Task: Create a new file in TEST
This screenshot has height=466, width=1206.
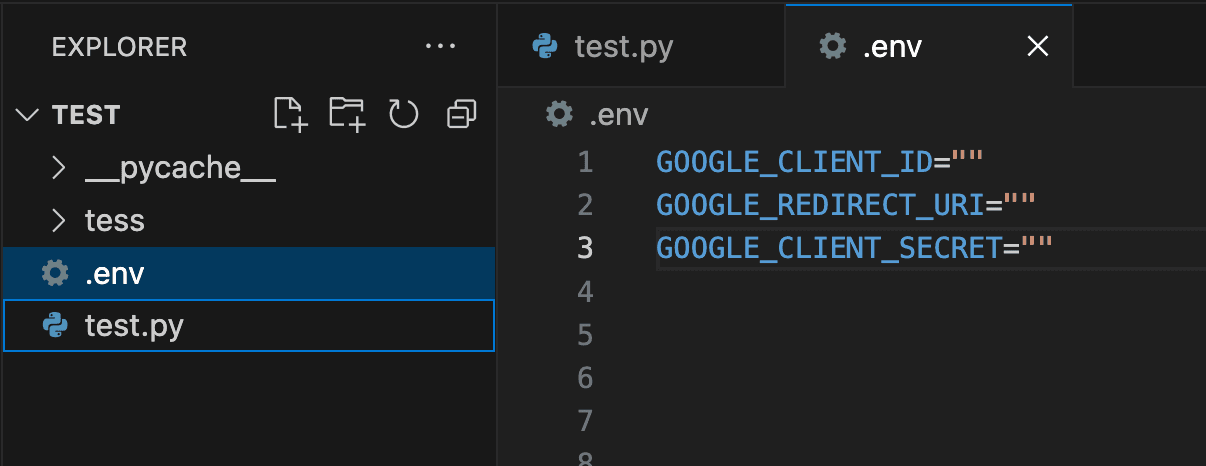Action: pos(291,114)
